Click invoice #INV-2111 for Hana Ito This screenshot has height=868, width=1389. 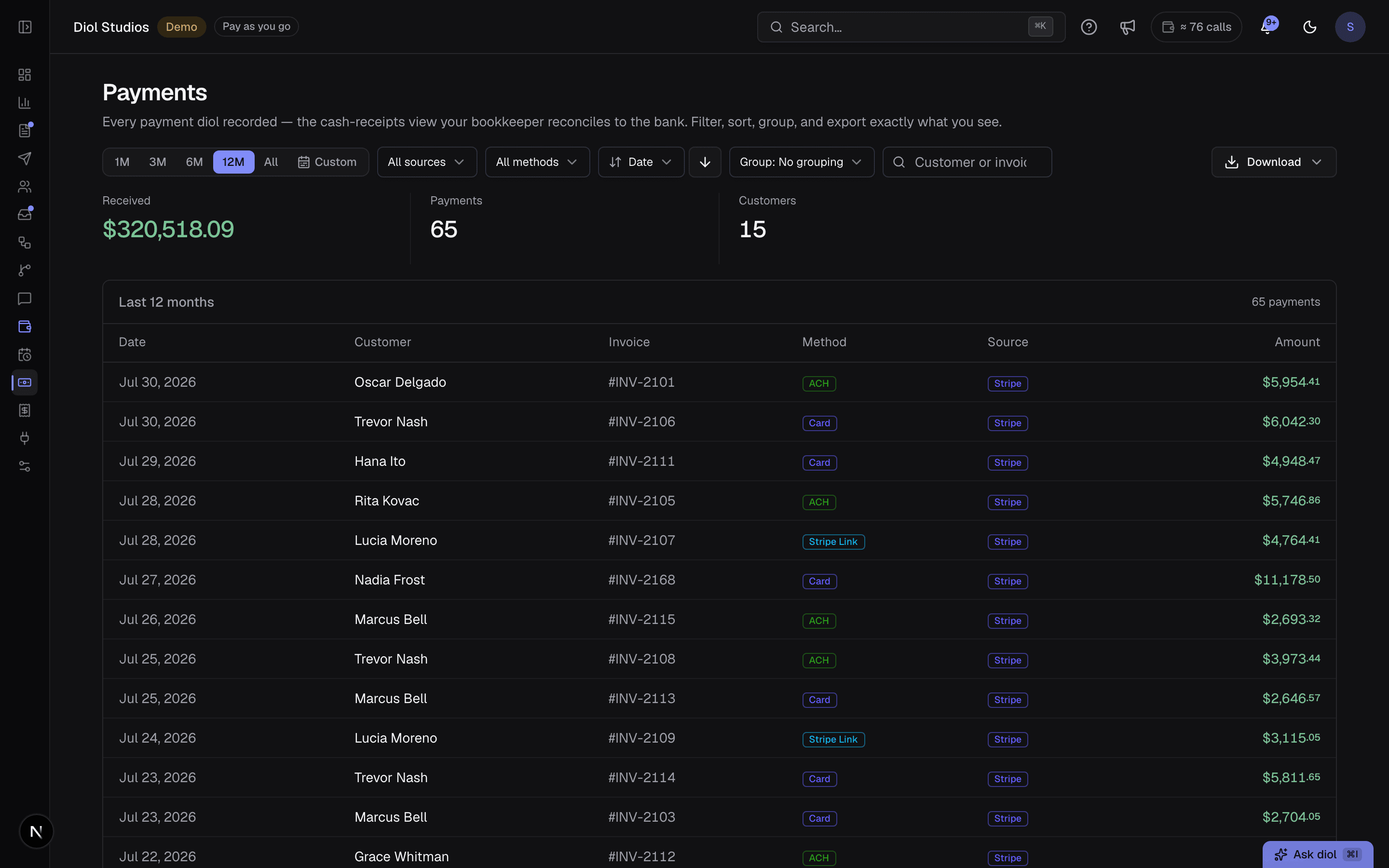641,461
